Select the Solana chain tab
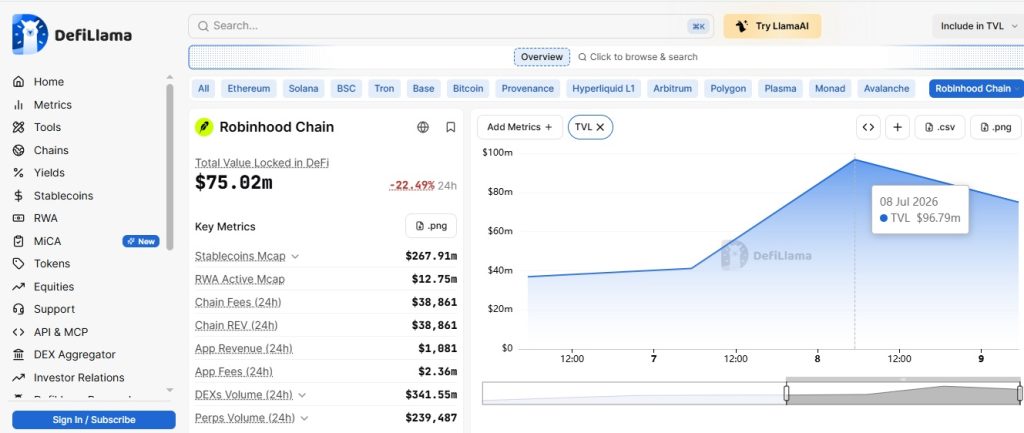1024x433 pixels. point(304,89)
